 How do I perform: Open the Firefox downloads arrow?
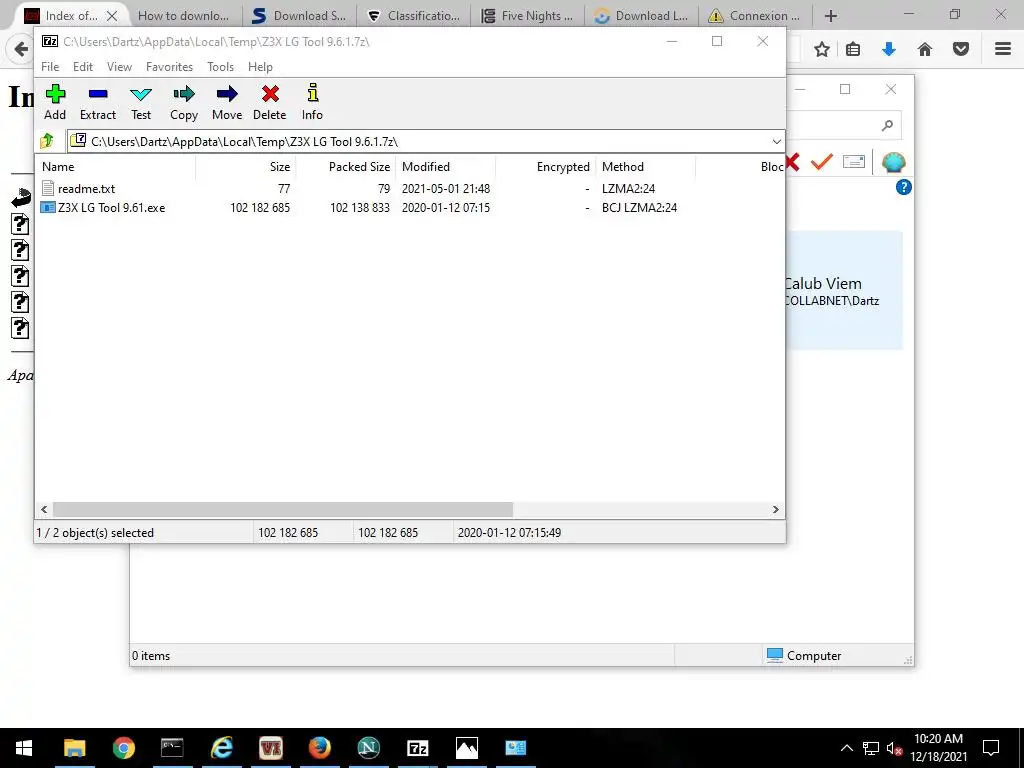pos(889,49)
